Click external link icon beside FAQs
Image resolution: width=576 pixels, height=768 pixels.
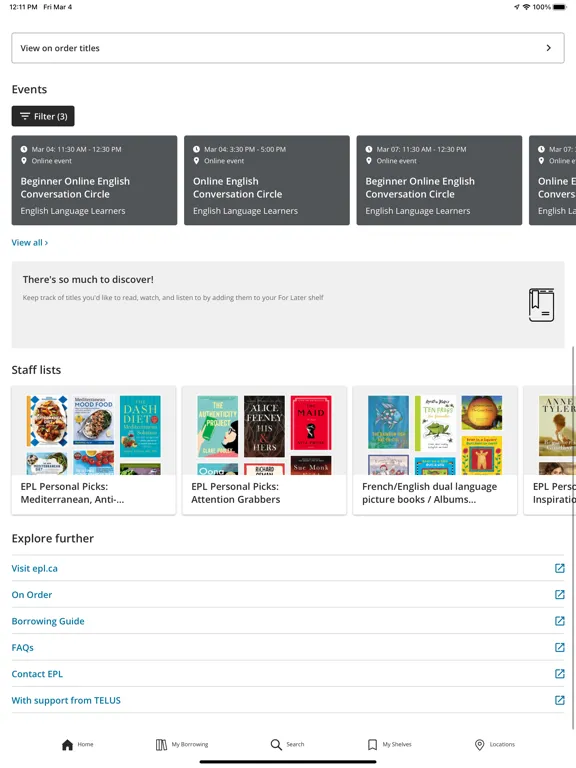coord(559,648)
